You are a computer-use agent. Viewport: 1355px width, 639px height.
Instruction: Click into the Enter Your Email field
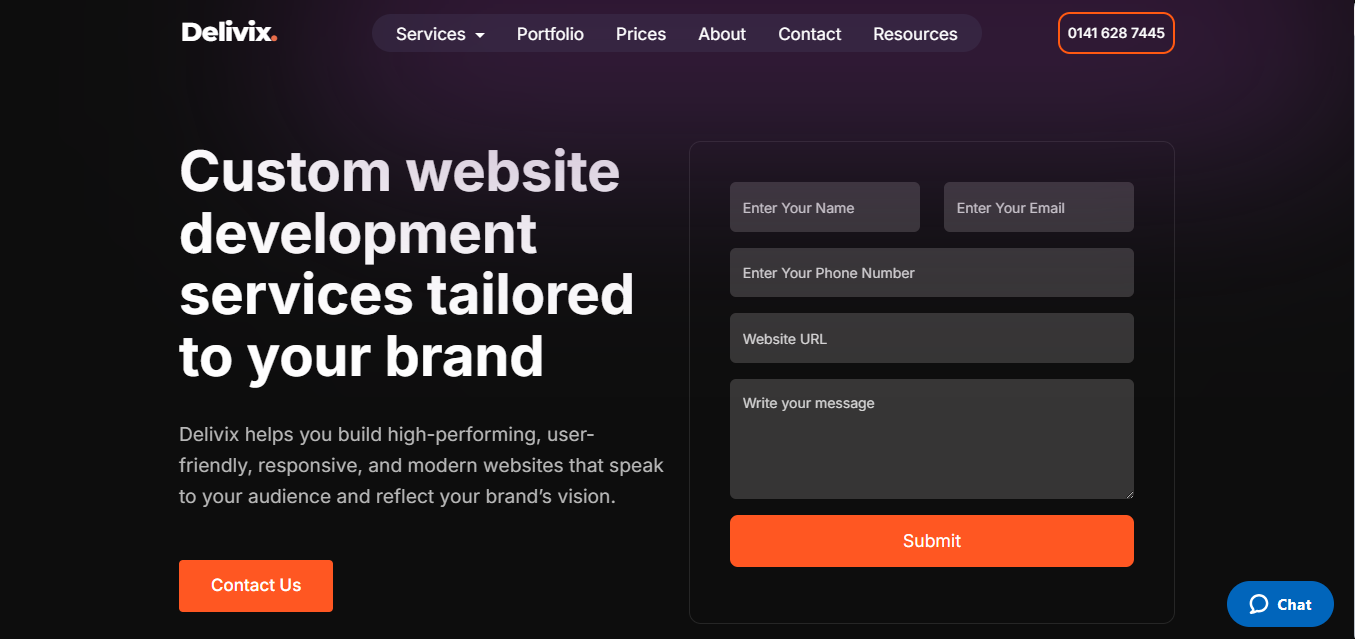tap(1038, 207)
